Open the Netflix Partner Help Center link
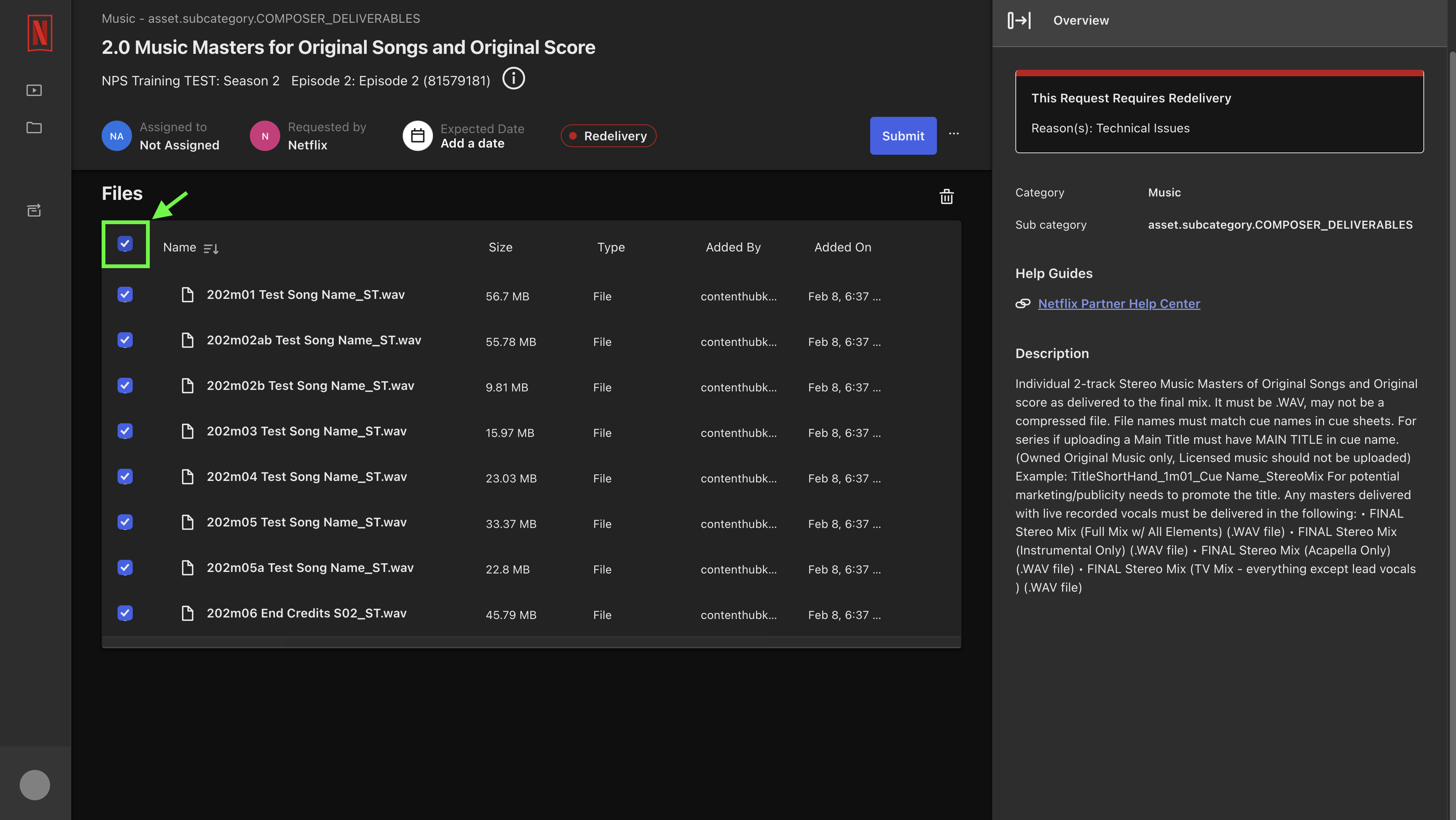 click(x=1119, y=304)
